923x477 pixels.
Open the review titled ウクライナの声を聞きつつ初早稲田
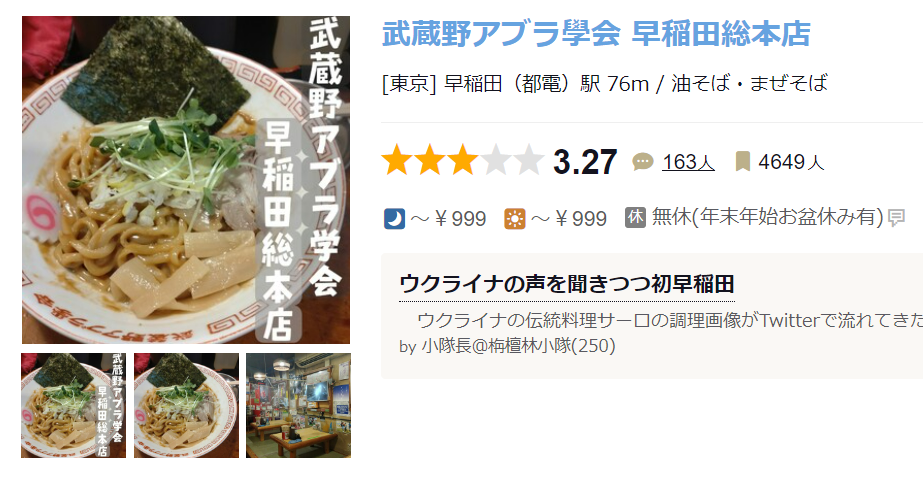click(x=567, y=284)
